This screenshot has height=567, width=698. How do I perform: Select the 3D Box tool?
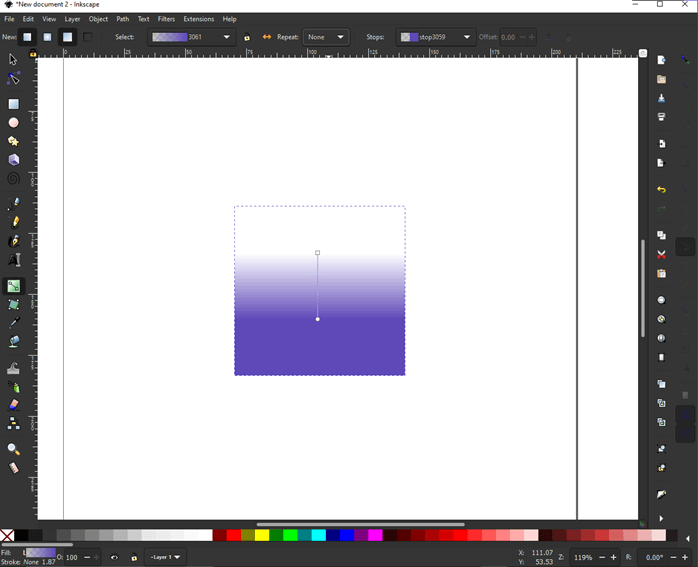tap(13, 160)
